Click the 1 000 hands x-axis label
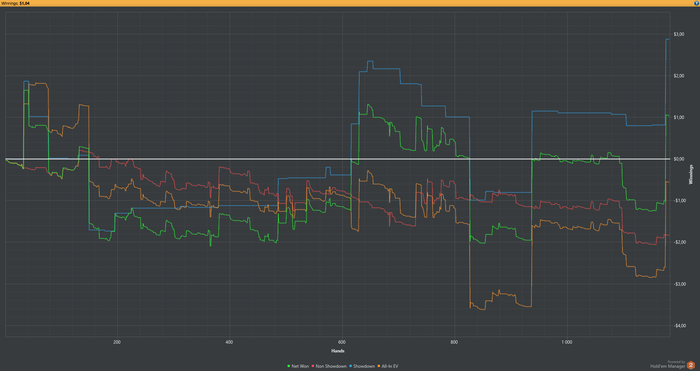 [566, 342]
